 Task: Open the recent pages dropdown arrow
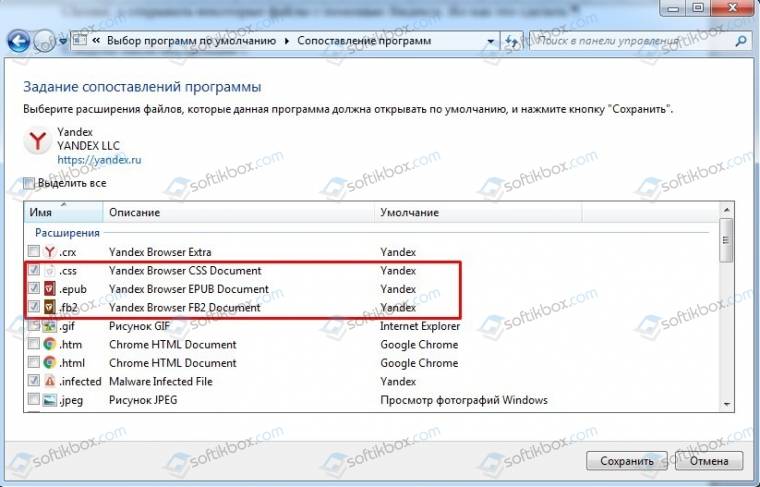(65, 41)
